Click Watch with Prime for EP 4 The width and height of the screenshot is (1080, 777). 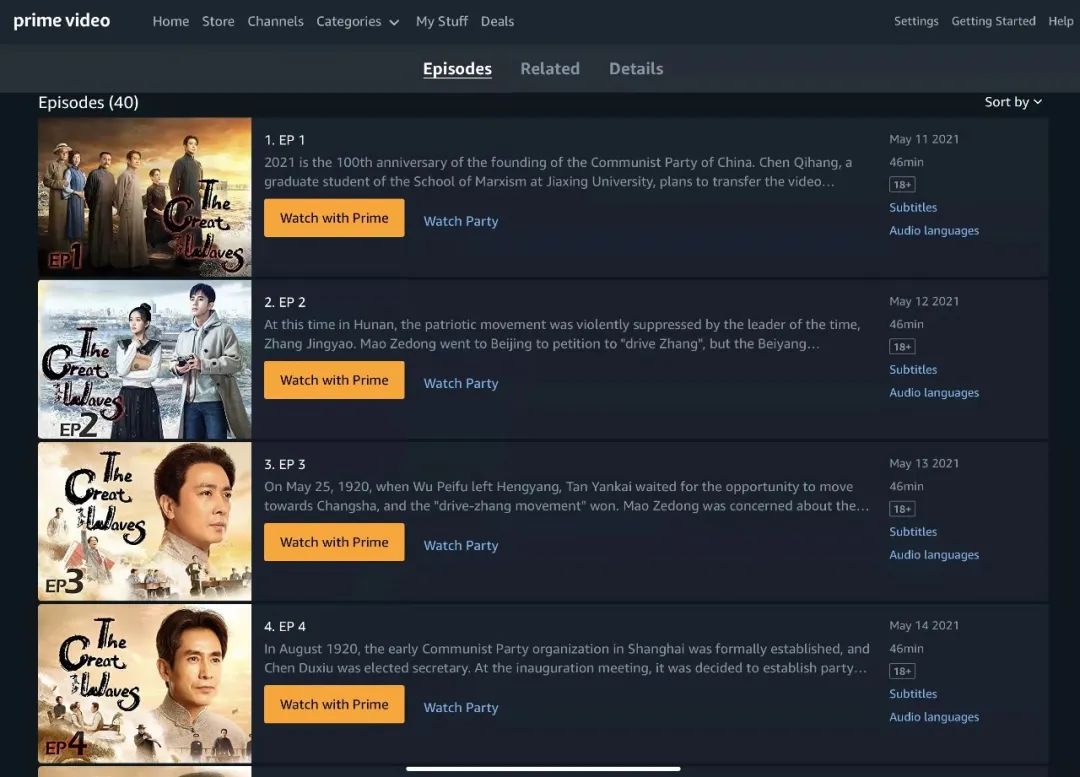(334, 704)
